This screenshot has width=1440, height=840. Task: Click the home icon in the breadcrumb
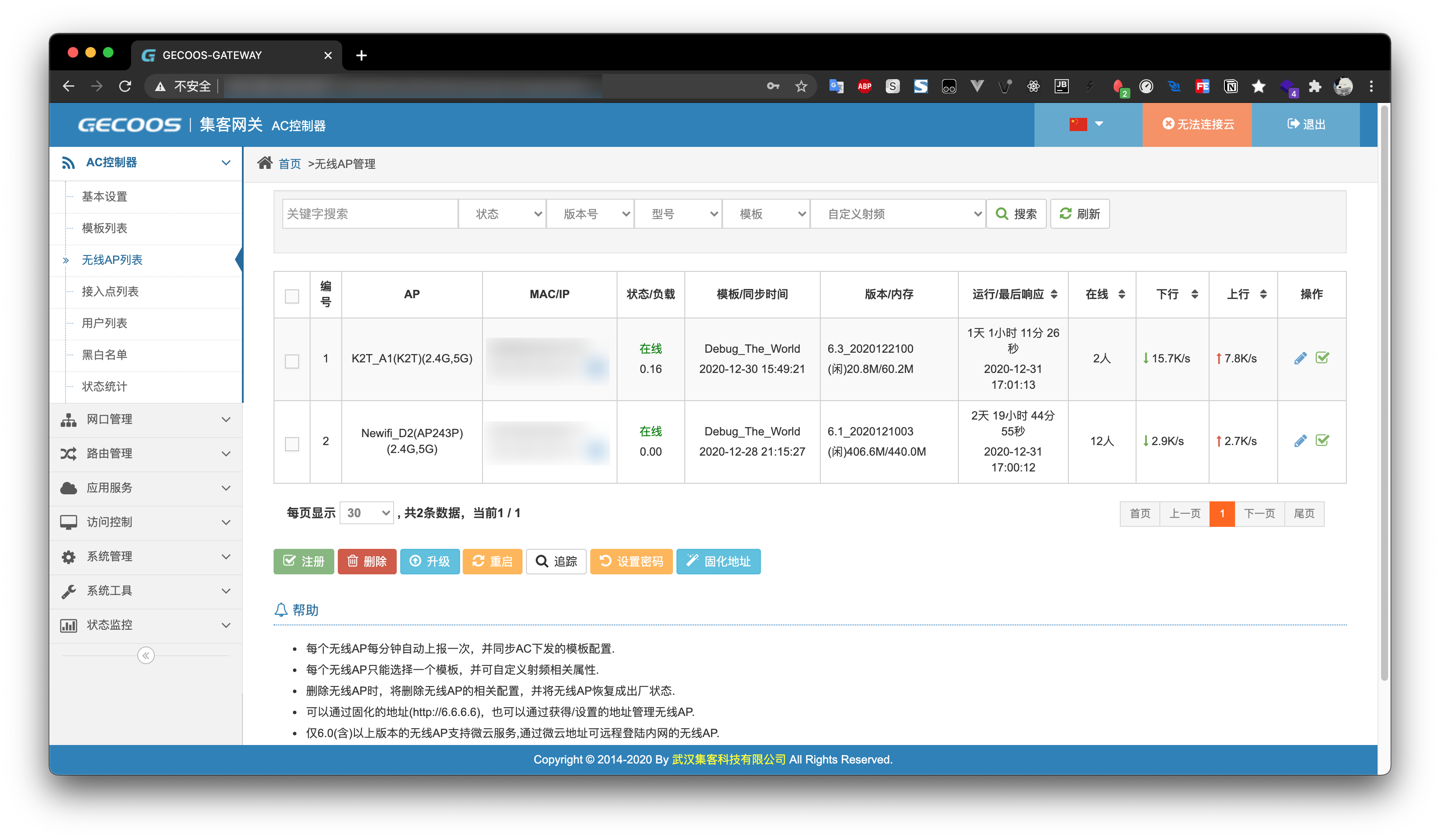[265, 164]
